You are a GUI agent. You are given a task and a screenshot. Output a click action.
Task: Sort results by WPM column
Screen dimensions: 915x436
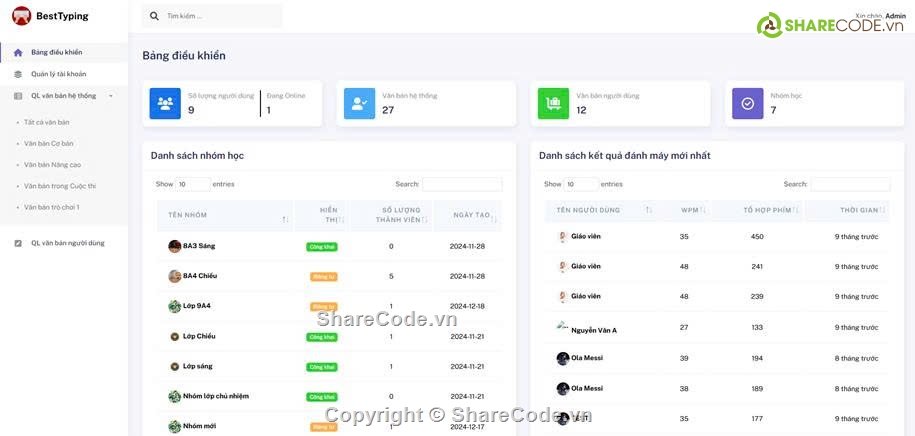(x=693, y=210)
